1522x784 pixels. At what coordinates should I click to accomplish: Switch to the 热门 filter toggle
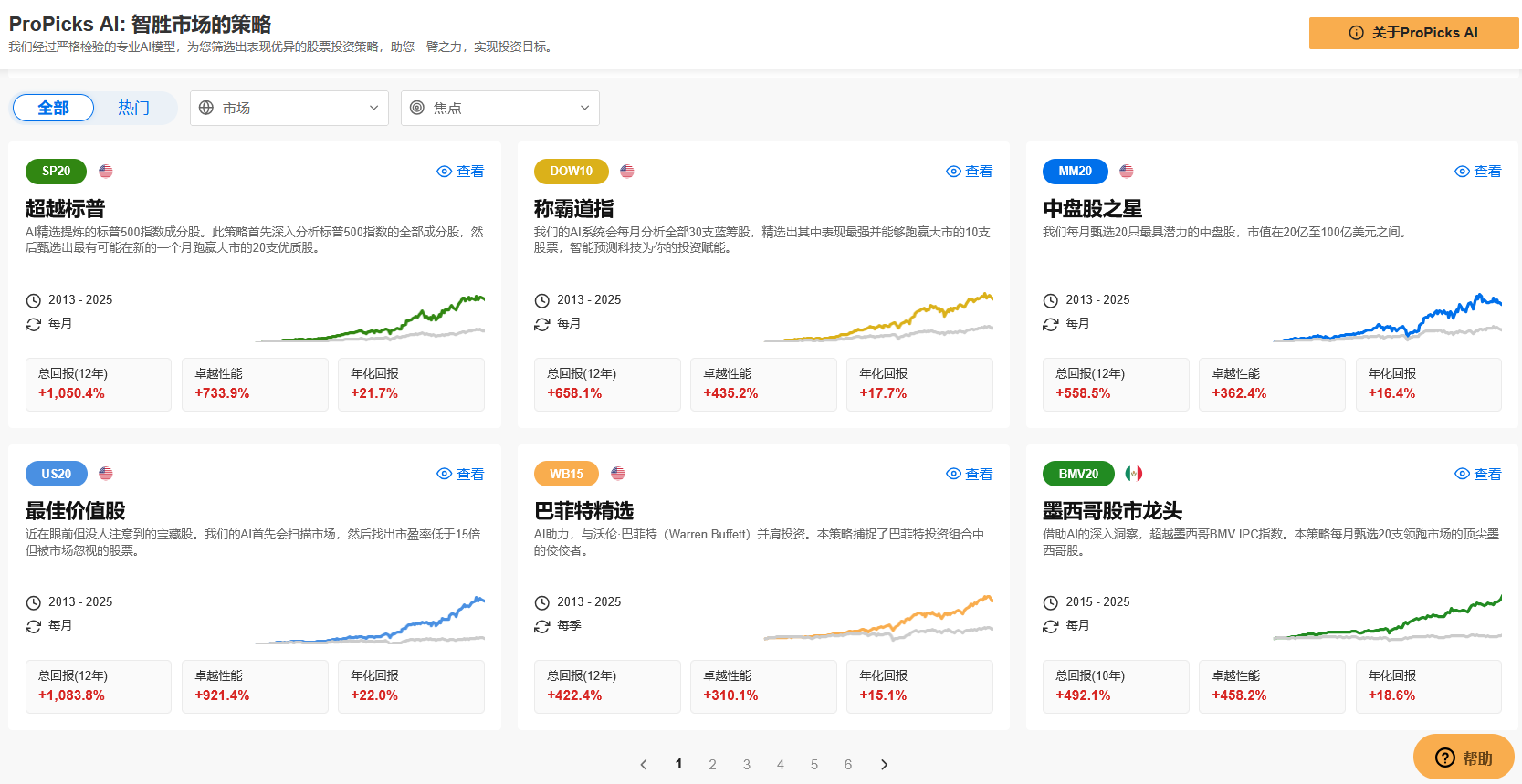coord(133,108)
